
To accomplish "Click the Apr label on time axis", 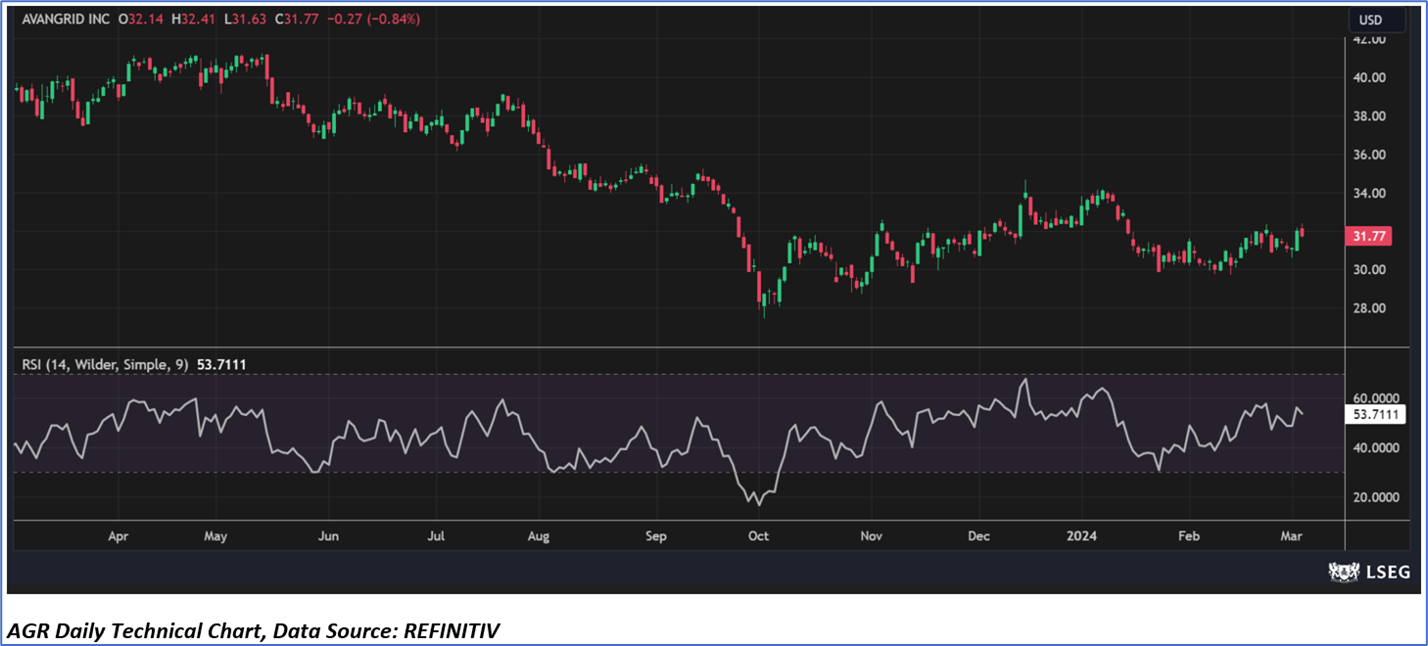I will (x=118, y=536).
